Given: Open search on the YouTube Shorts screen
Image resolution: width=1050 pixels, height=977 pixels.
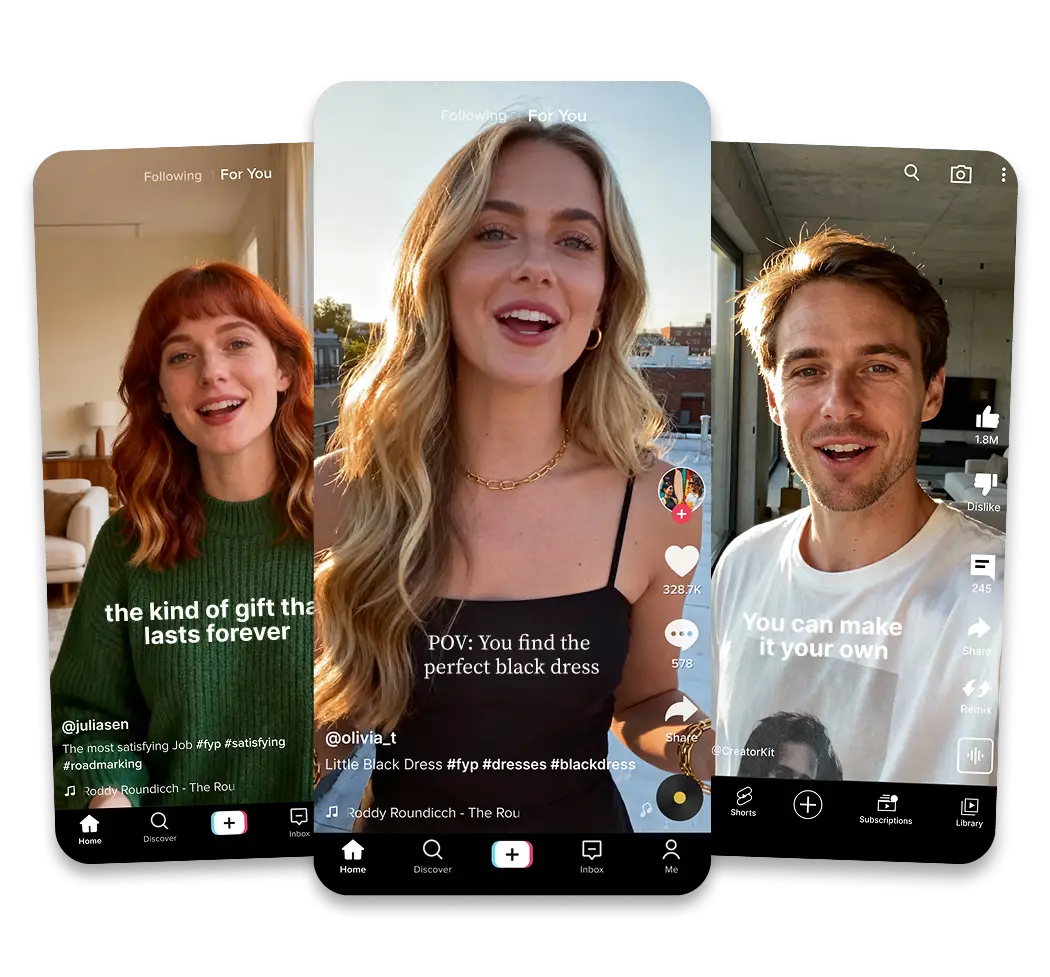Looking at the screenshot, I should tap(911, 173).
